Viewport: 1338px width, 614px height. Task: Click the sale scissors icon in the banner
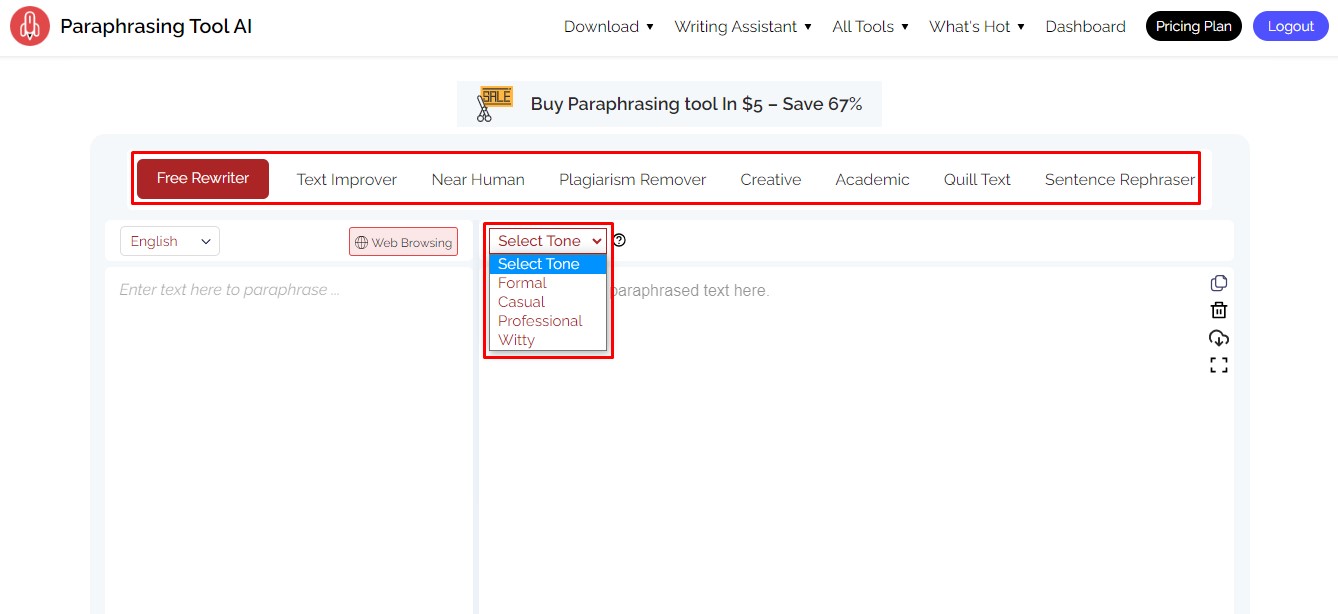pos(494,104)
